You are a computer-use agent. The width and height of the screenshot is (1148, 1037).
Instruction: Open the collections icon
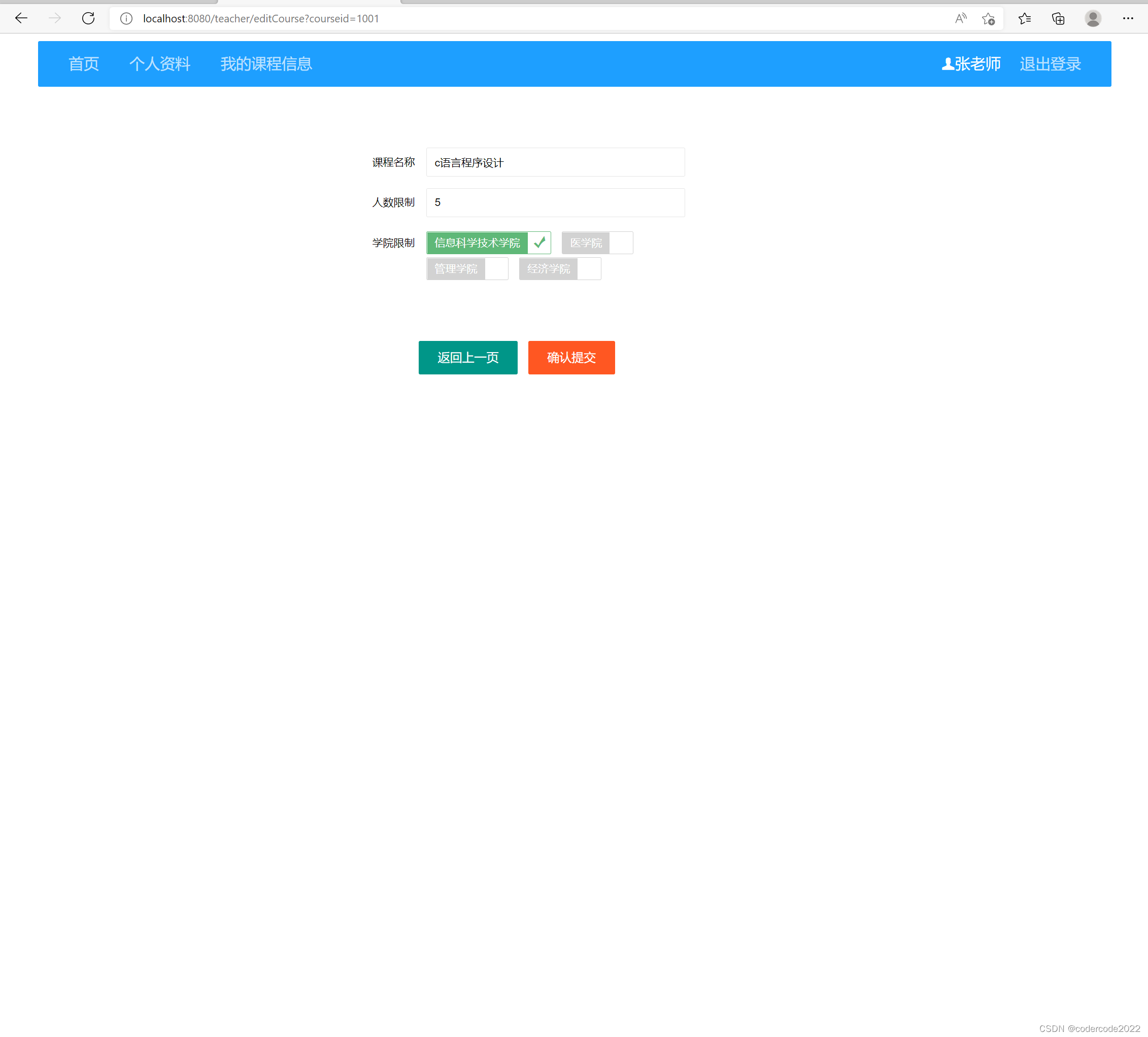tap(1058, 19)
